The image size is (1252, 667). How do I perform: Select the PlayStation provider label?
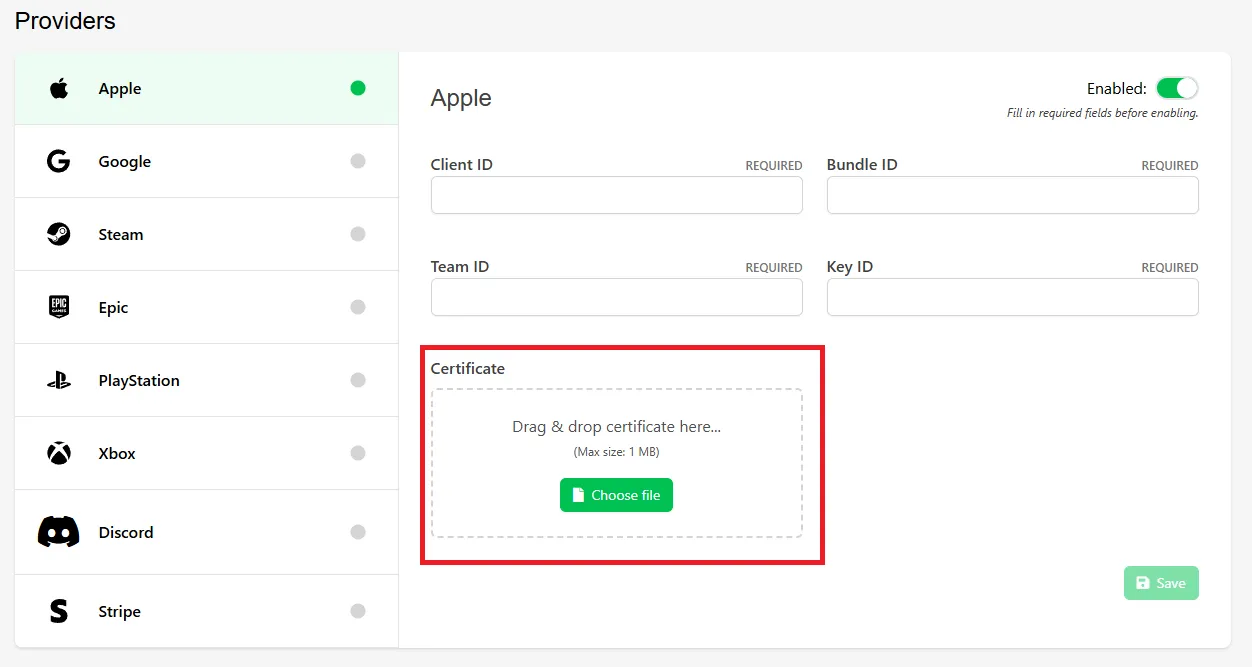[x=139, y=380]
